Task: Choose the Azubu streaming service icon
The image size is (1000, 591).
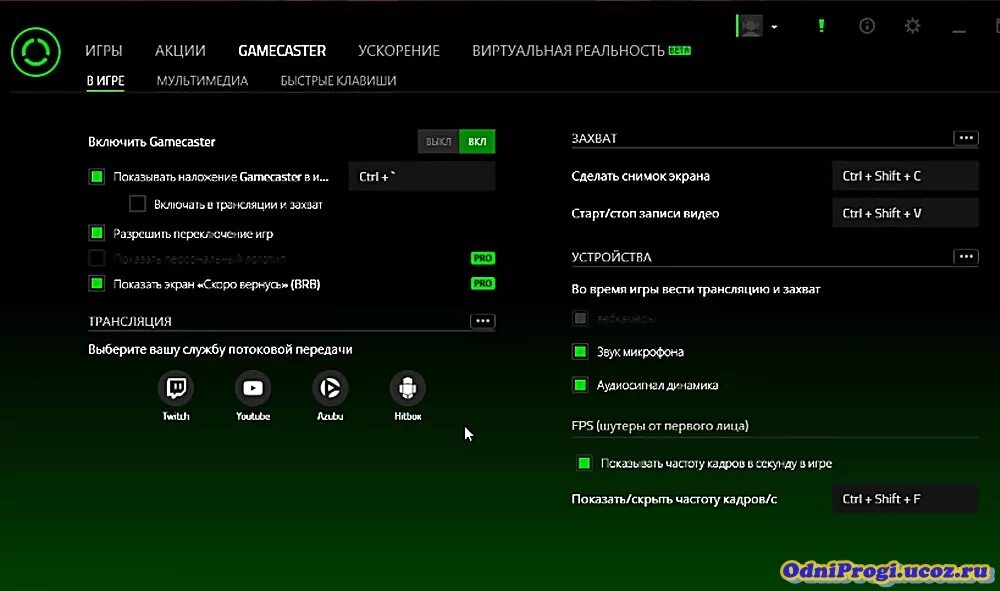Action: pos(330,388)
